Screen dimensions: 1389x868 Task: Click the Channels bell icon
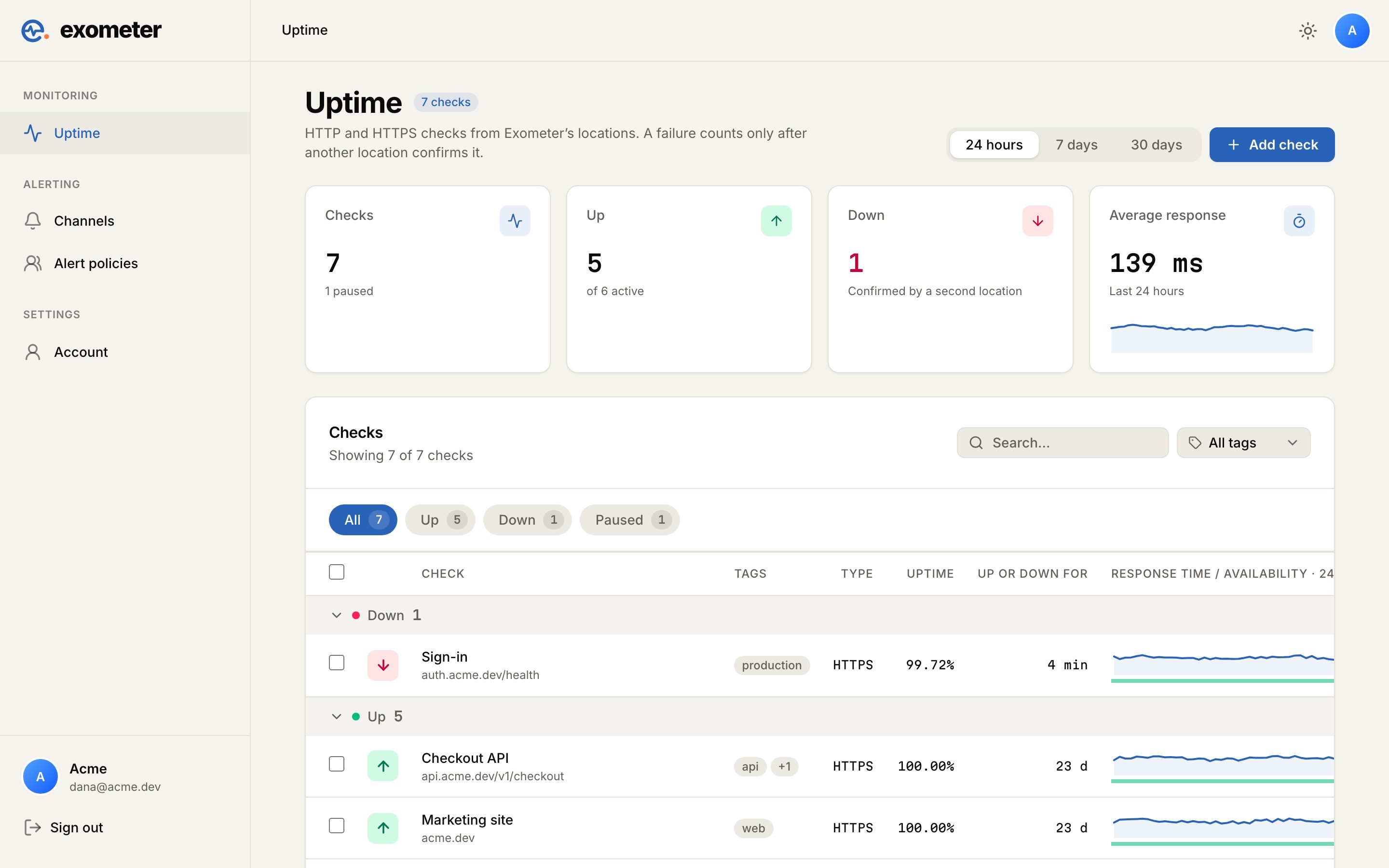point(33,221)
